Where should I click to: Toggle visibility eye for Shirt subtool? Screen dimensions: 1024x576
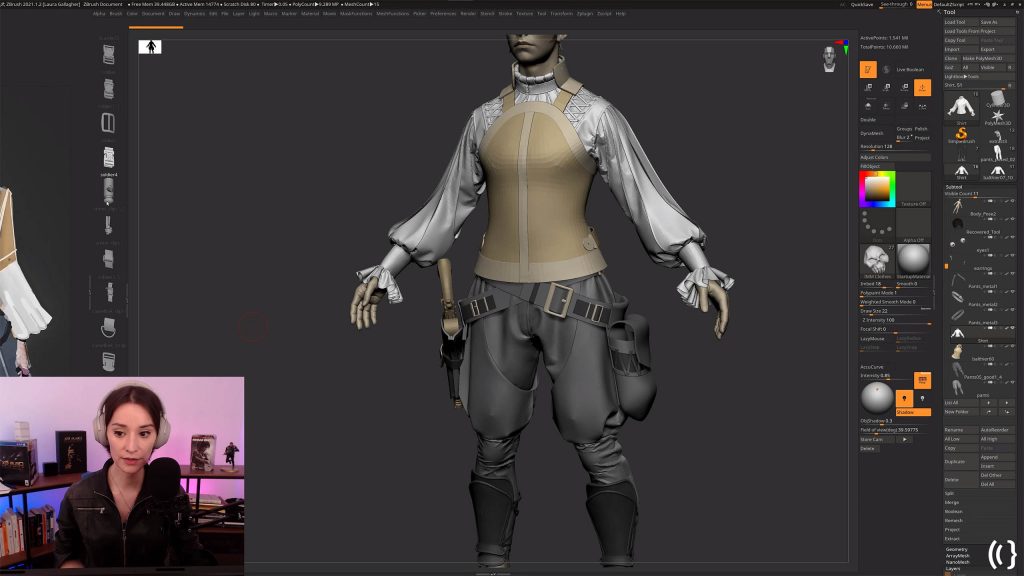(x=1012, y=328)
